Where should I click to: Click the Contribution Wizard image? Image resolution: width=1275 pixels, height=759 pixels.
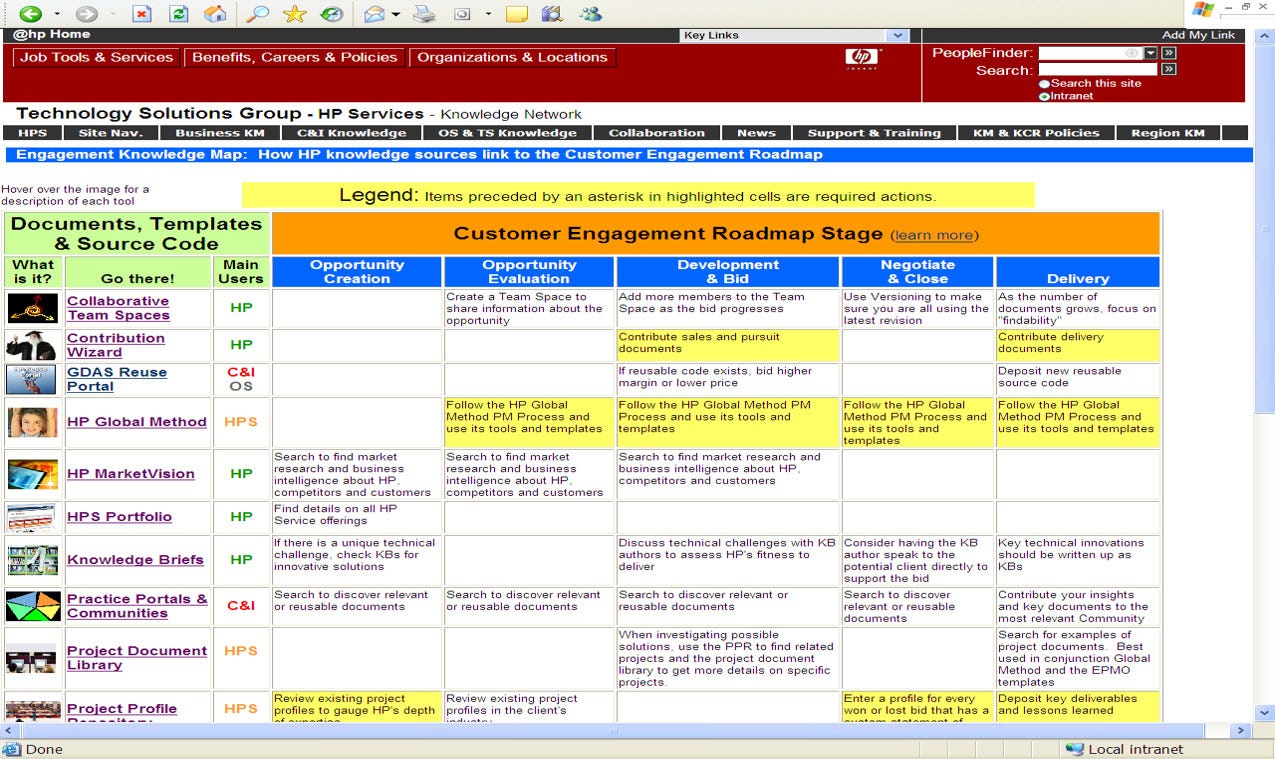tap(32, 345)
